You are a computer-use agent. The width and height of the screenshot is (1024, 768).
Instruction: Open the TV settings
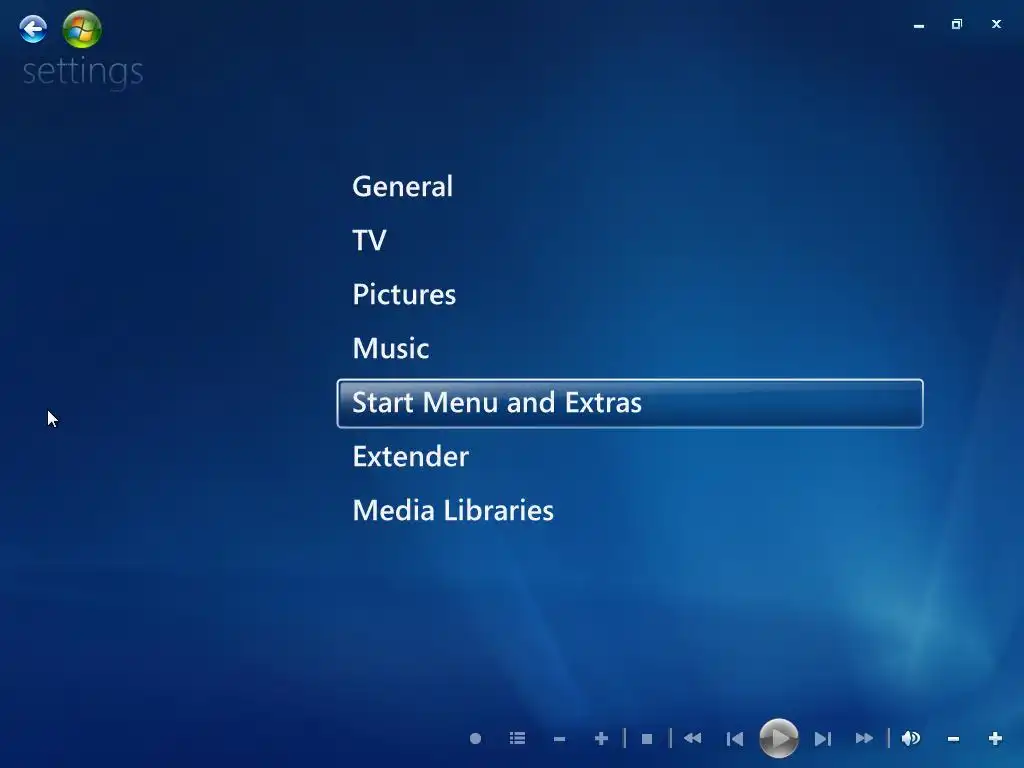[x=370, y=240]
